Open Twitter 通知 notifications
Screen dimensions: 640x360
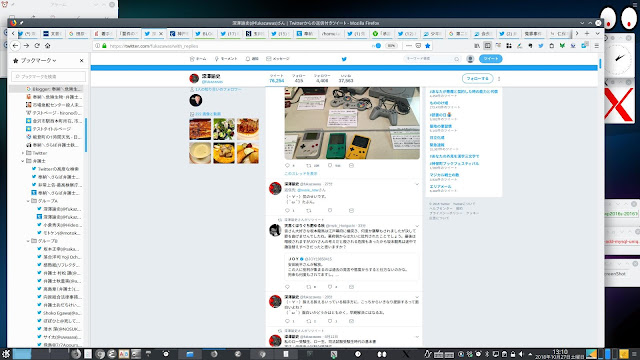(252, 59)
